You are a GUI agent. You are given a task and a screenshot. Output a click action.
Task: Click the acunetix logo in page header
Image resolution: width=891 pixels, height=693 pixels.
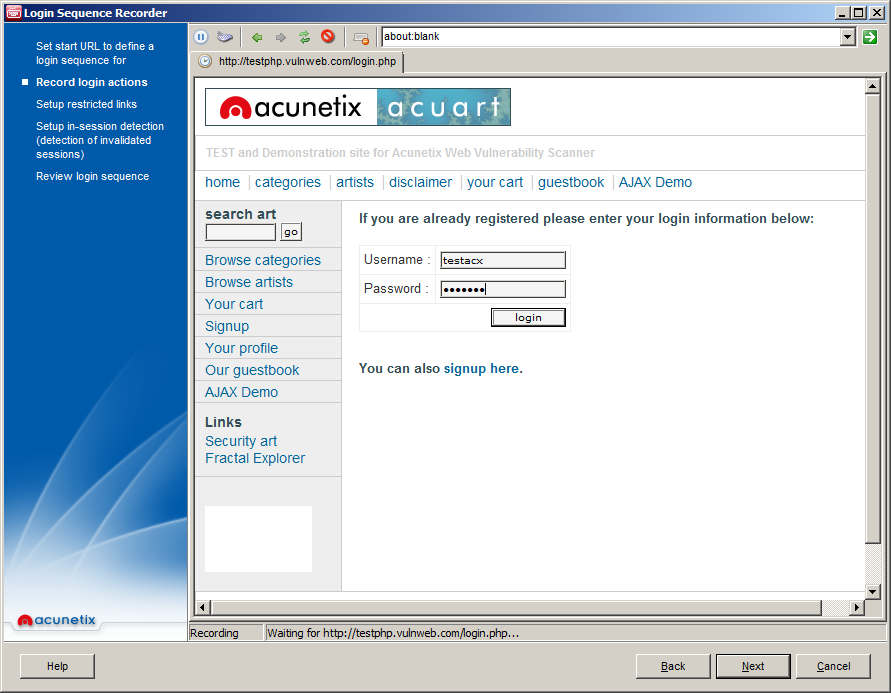point(291,107)
